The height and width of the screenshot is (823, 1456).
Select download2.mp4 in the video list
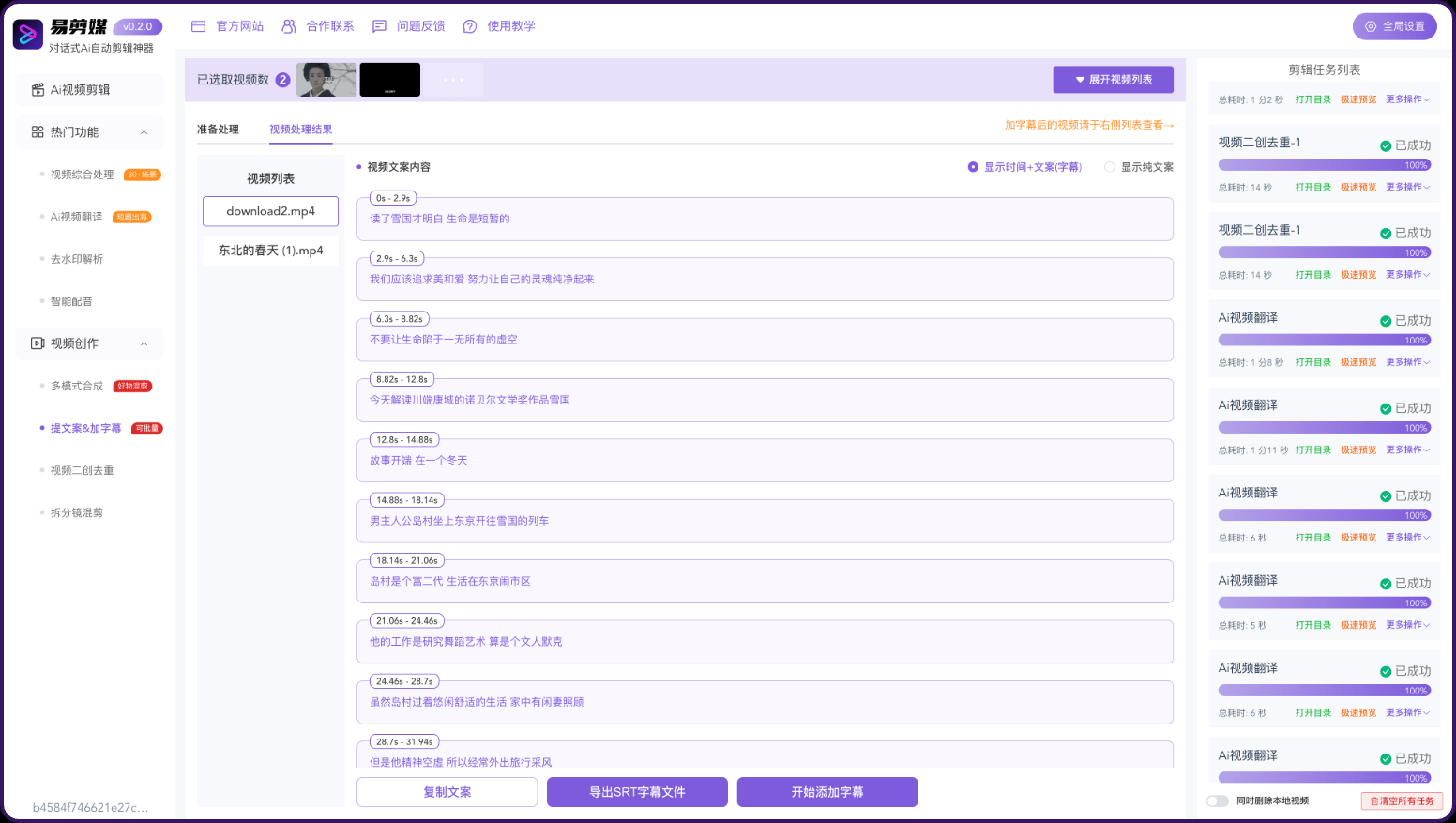coord(270,211)
